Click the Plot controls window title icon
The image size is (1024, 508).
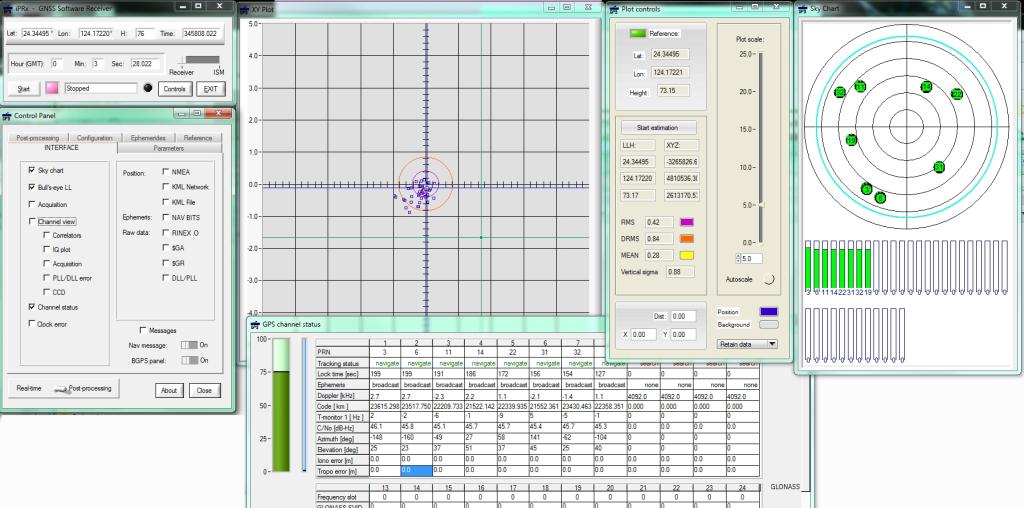pyautogui.click(x=614, y=9)
